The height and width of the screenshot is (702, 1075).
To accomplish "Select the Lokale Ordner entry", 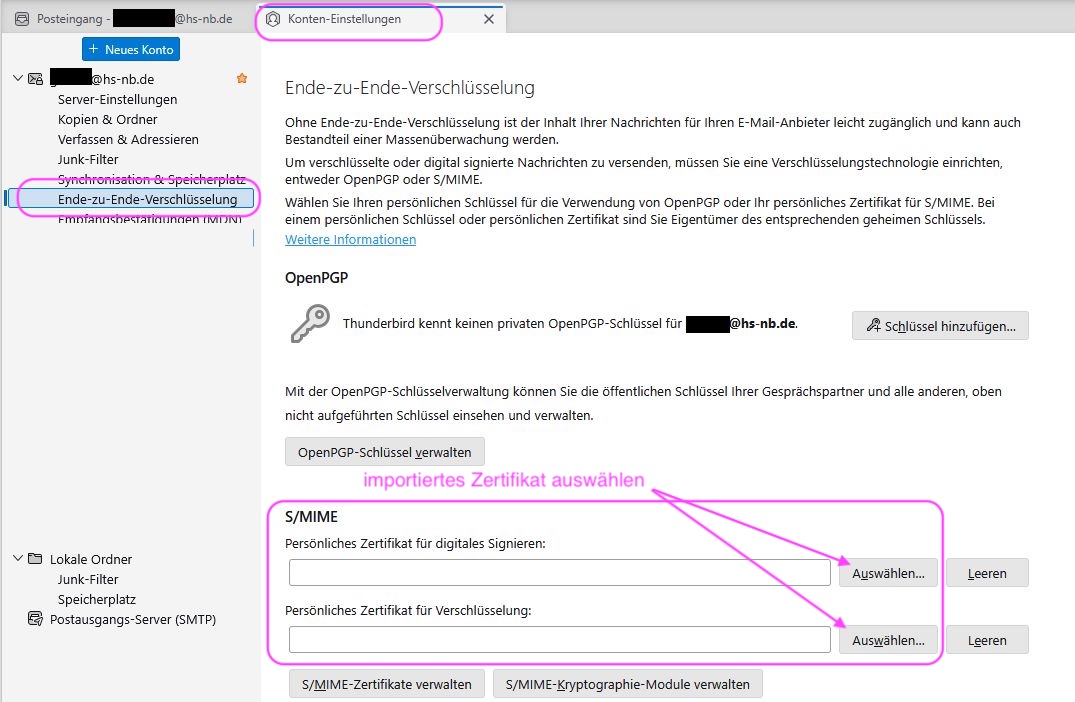I will pos(90,559).
